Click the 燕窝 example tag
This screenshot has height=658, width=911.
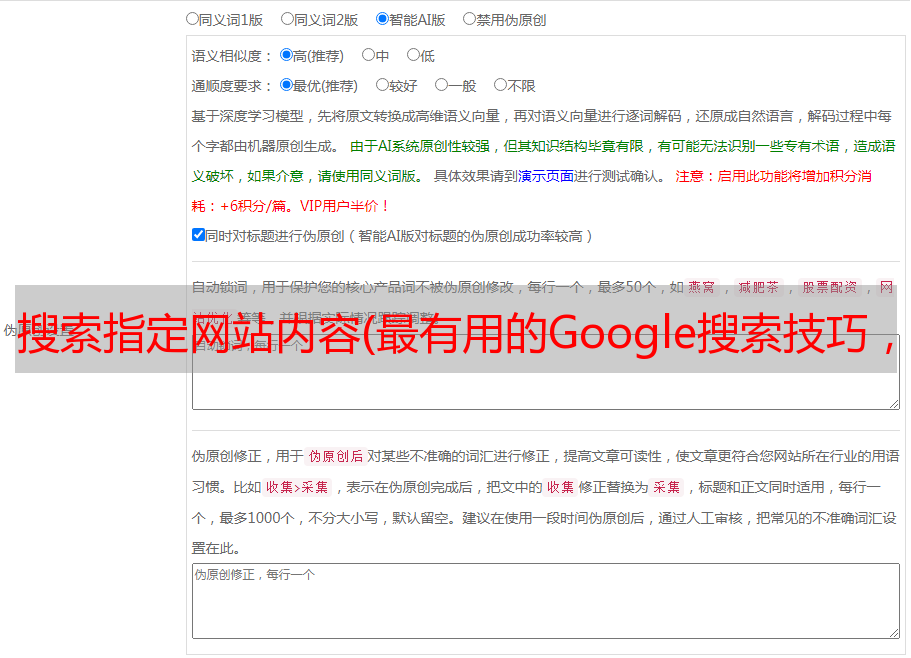coord(701,287)
